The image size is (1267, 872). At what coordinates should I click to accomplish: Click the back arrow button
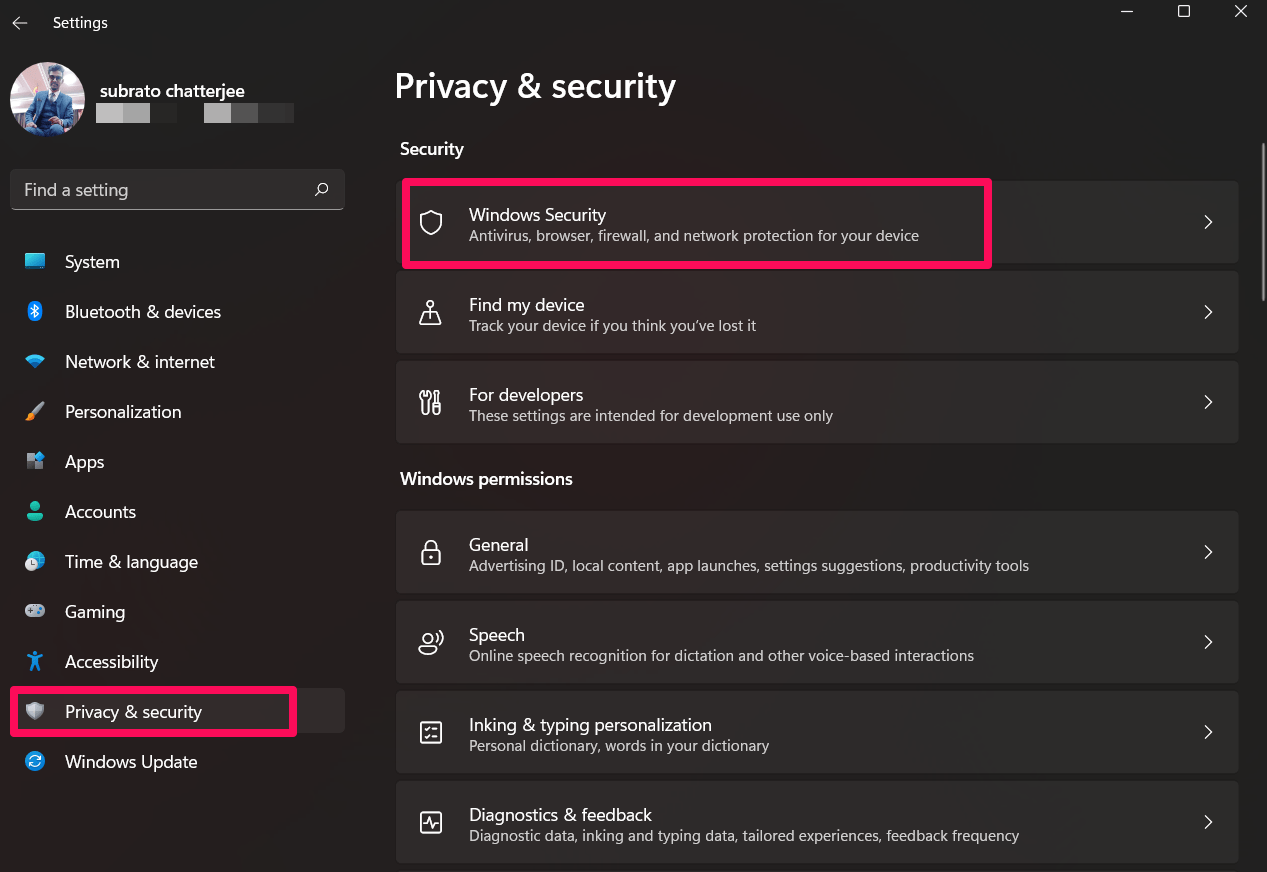pyautogui.click(x=19, y=22)
